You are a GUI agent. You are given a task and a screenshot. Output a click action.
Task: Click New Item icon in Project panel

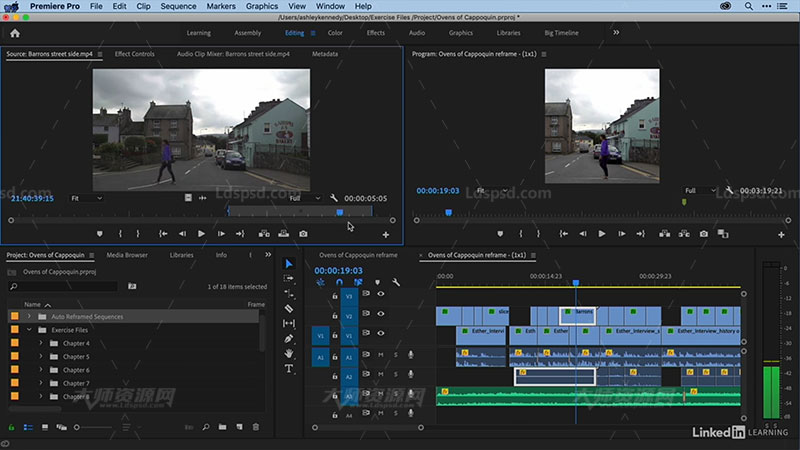(x=239, y=427)
